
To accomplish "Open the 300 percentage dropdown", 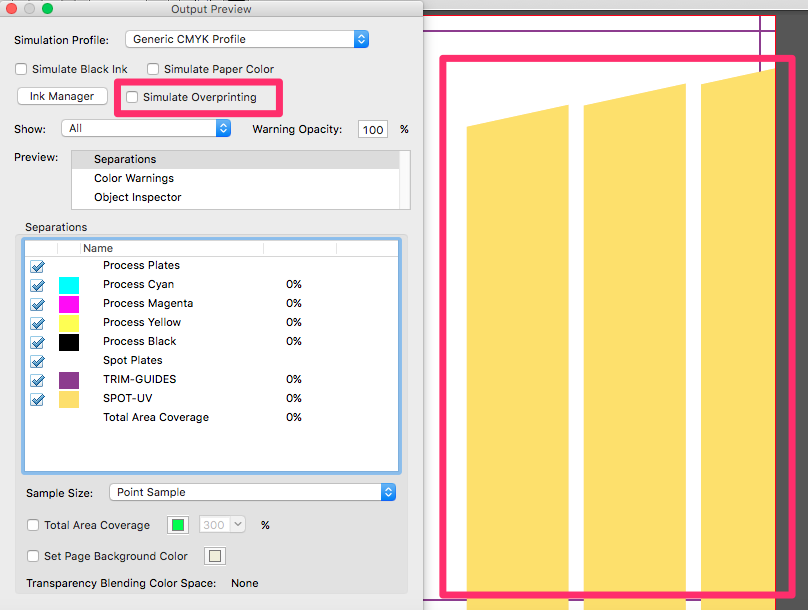I will [222, 524].
